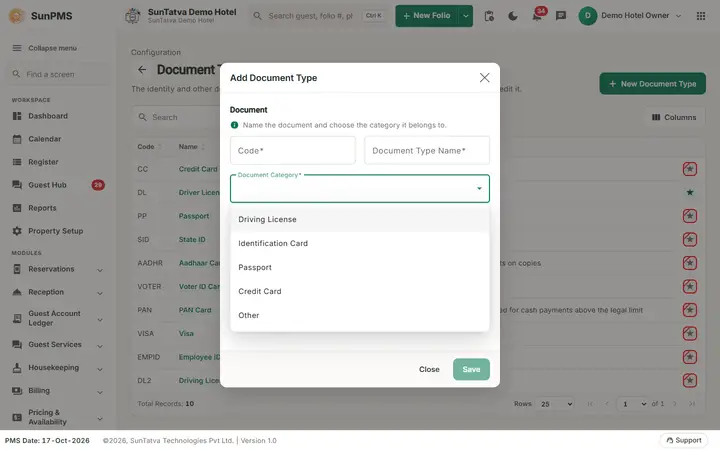Open the Support button
Viewport: 720px width, 450px height.
pos(684,440)
